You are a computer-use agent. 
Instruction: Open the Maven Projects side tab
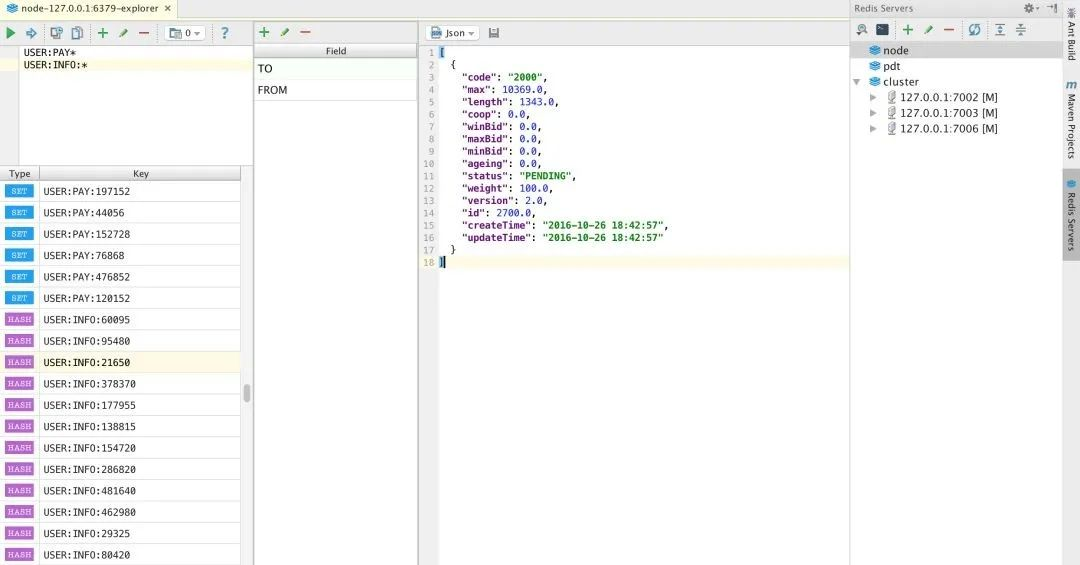click(x=1071, y=121)
